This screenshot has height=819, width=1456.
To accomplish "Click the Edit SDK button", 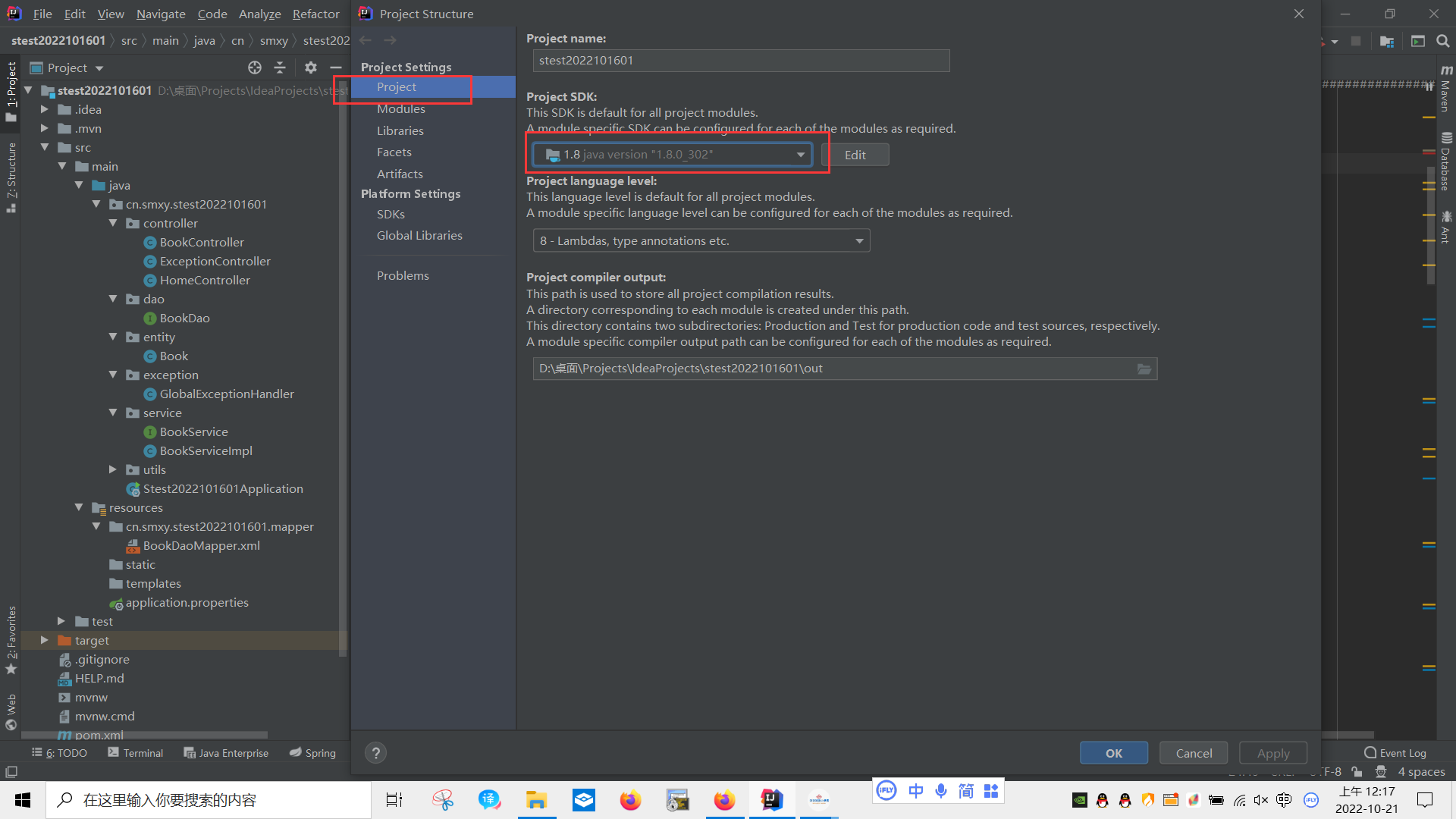I will (x=855, y=155).
